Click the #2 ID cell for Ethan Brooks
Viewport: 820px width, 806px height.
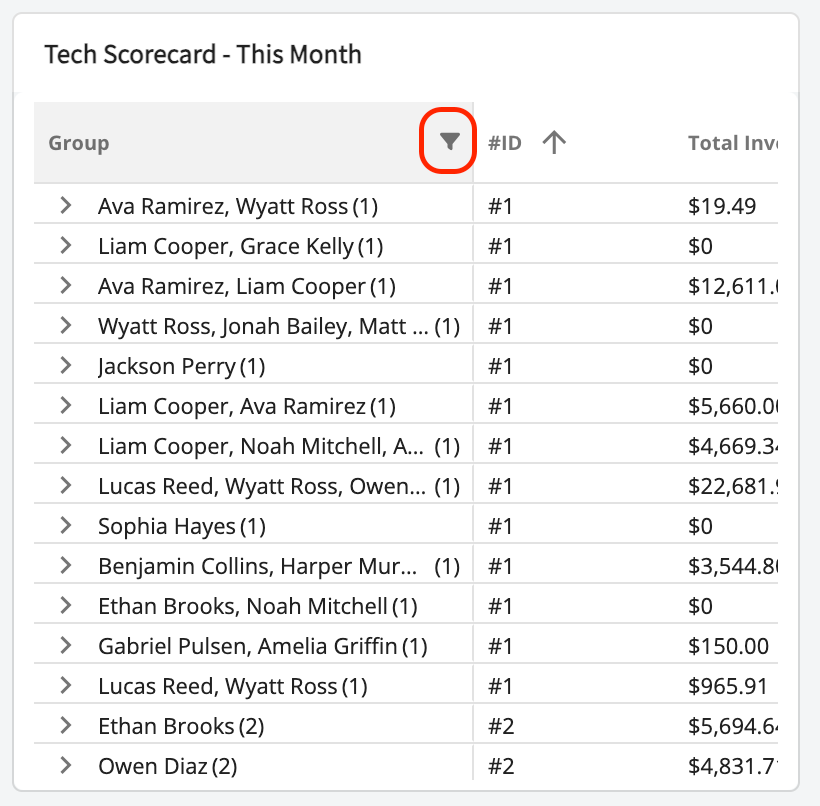(x=501, y=726)
